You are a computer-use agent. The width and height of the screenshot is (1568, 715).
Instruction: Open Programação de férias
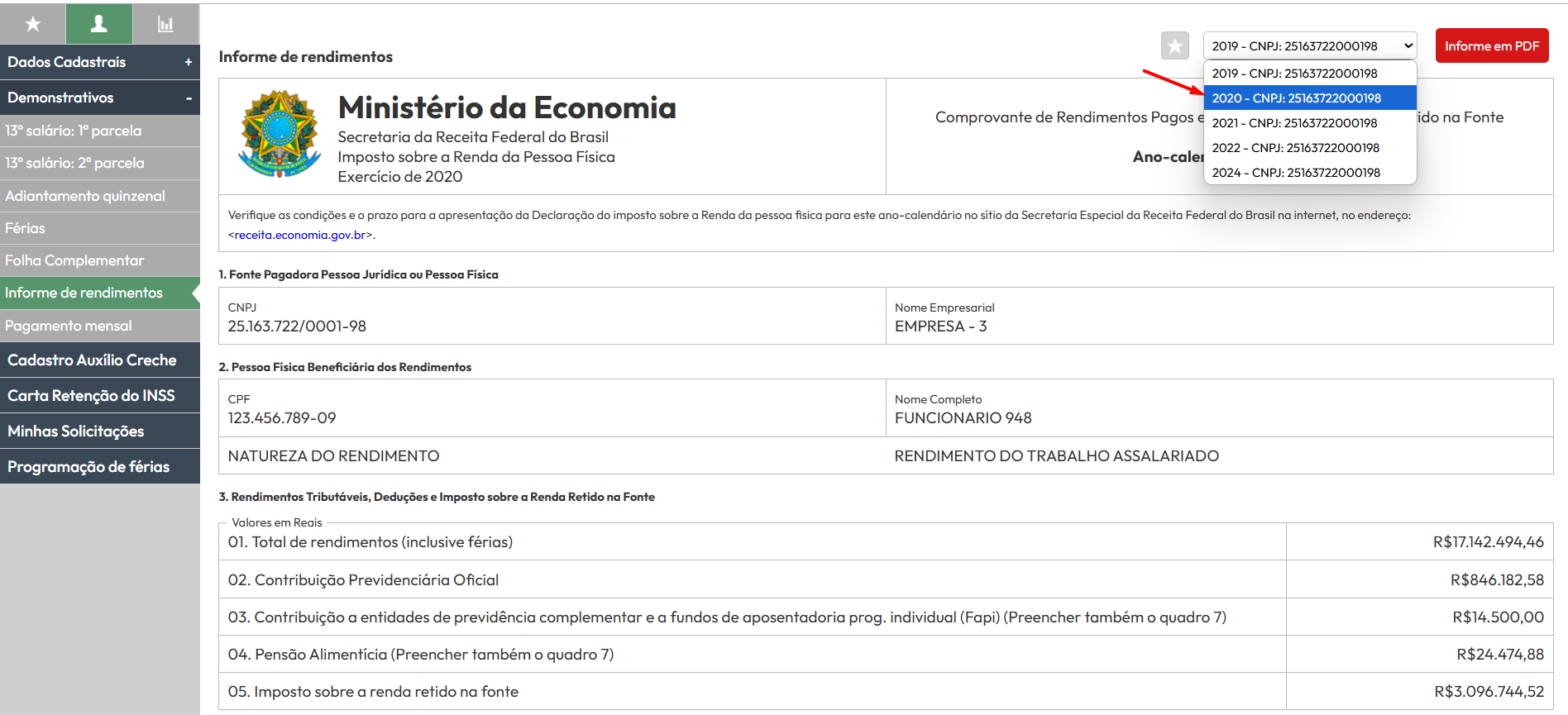tap(100, 467)
